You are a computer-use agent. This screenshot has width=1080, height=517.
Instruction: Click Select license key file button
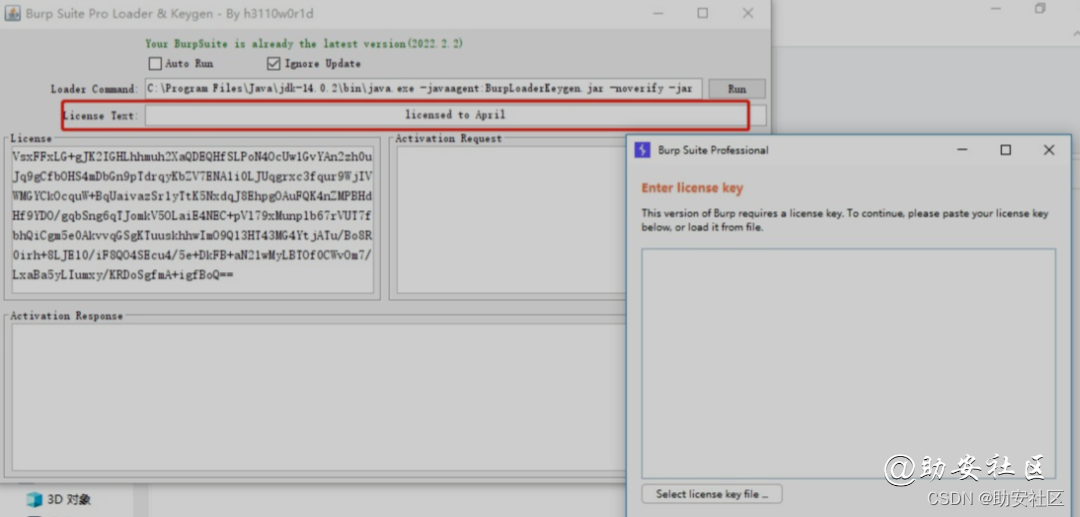click(712, 494)
